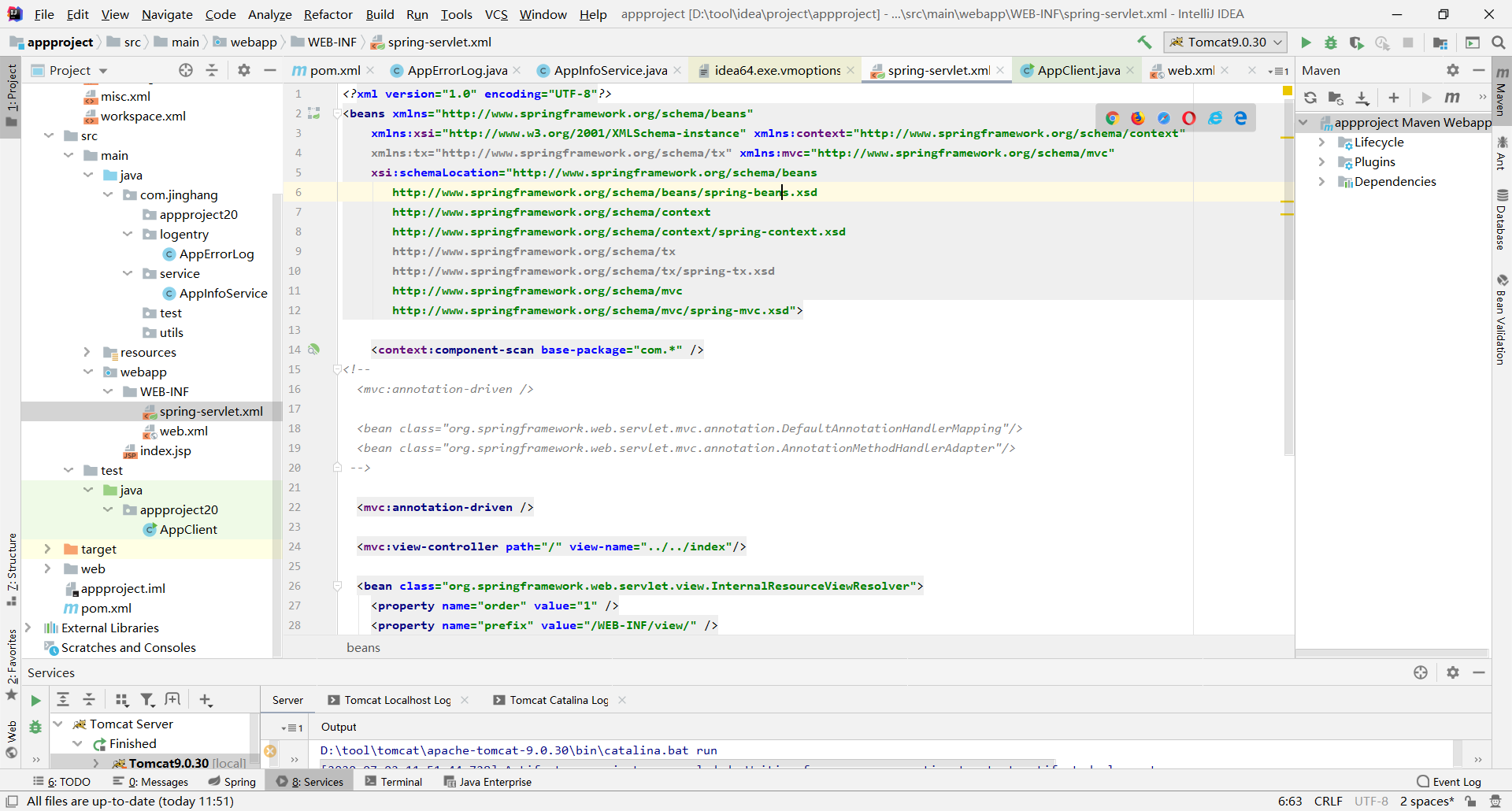Open the Navigate menu
1512x811 pixels.
(166, 14)
